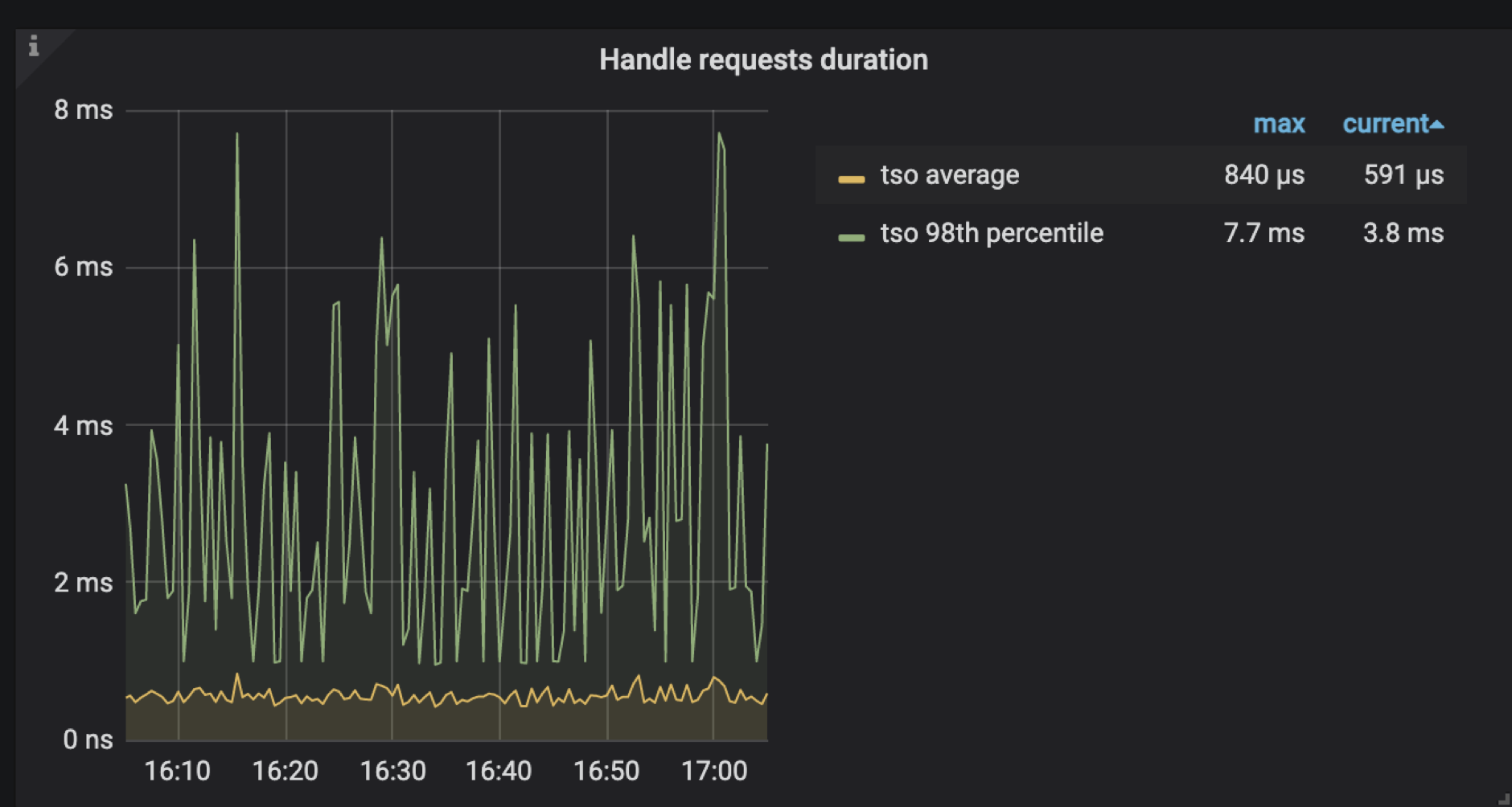Click the 8 ms y-axis label
The width and height of the screenshot is (1512, 807).
pos(84,110)
